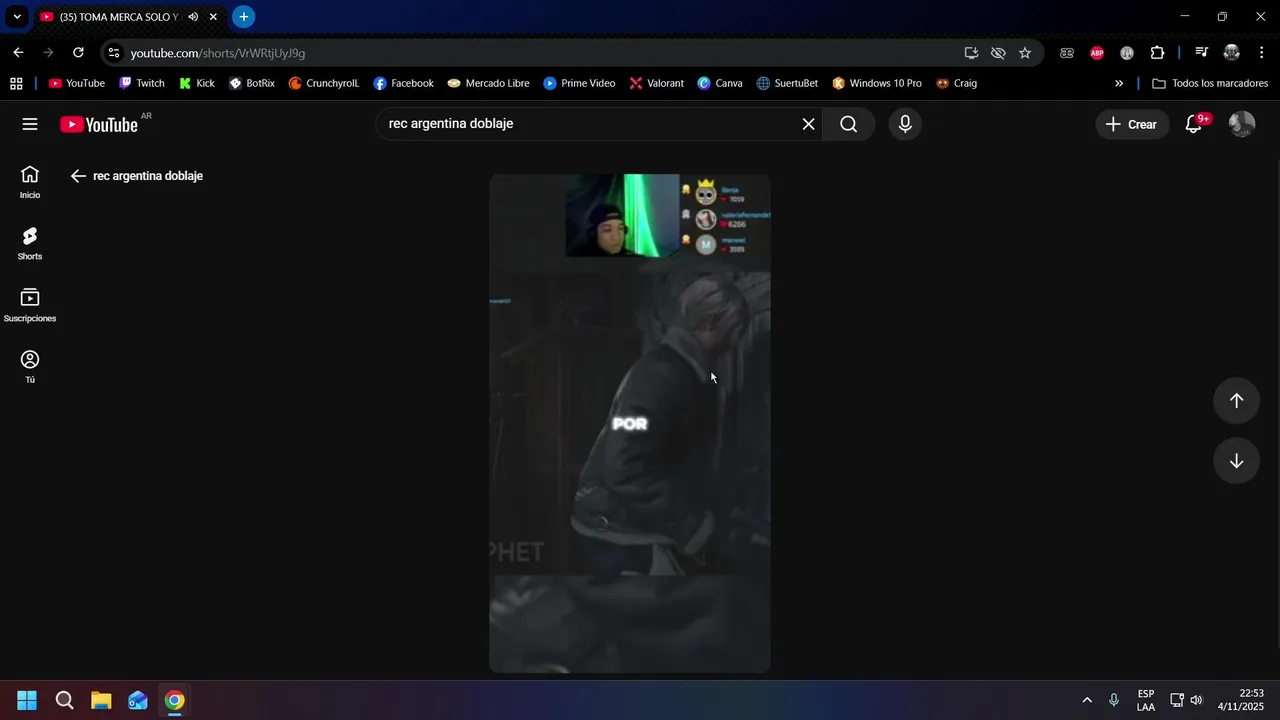The height and width of the screenshot is (720, 1280).
Task: Click the browser back arrow
Action: pyautogui.click(x=18, y=53)
